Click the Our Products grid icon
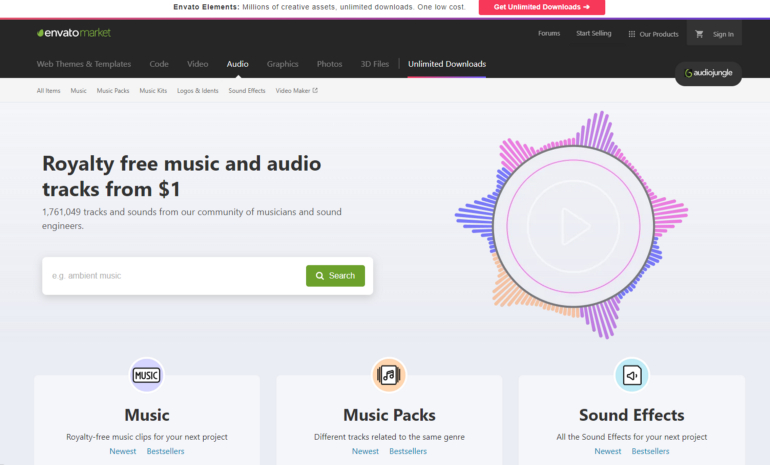The width and height of the screenshot is (770, 465). pos(632,34)
